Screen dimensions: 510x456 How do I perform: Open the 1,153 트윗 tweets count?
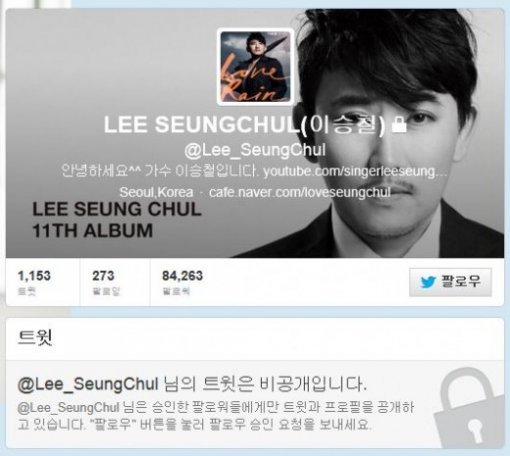click(34, 282)
